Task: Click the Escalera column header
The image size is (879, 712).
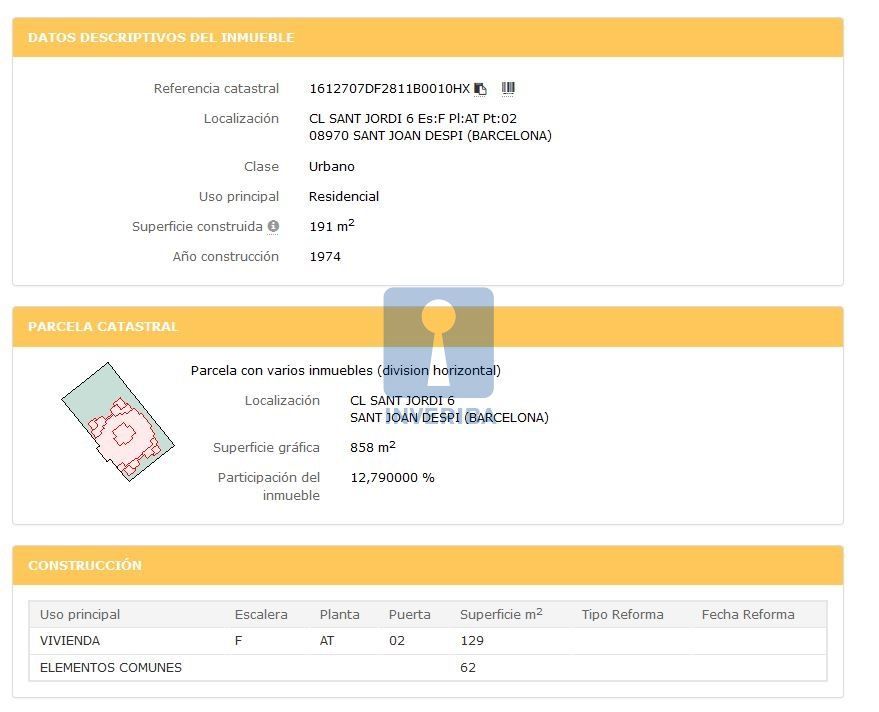Action: pyautogui.click(x=261, y=615)
